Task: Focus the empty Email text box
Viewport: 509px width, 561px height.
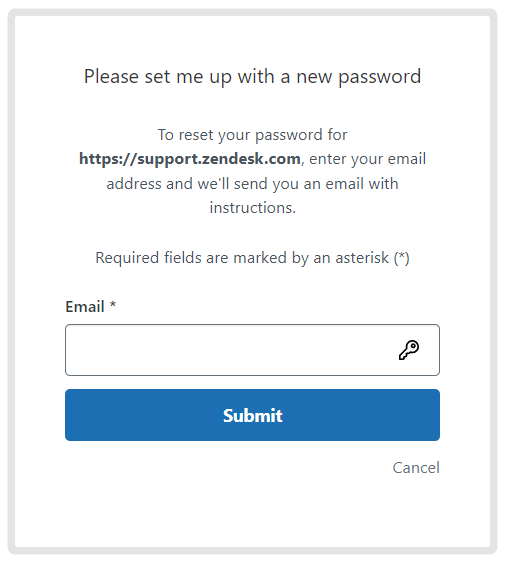Action: (x=252, y=350)
